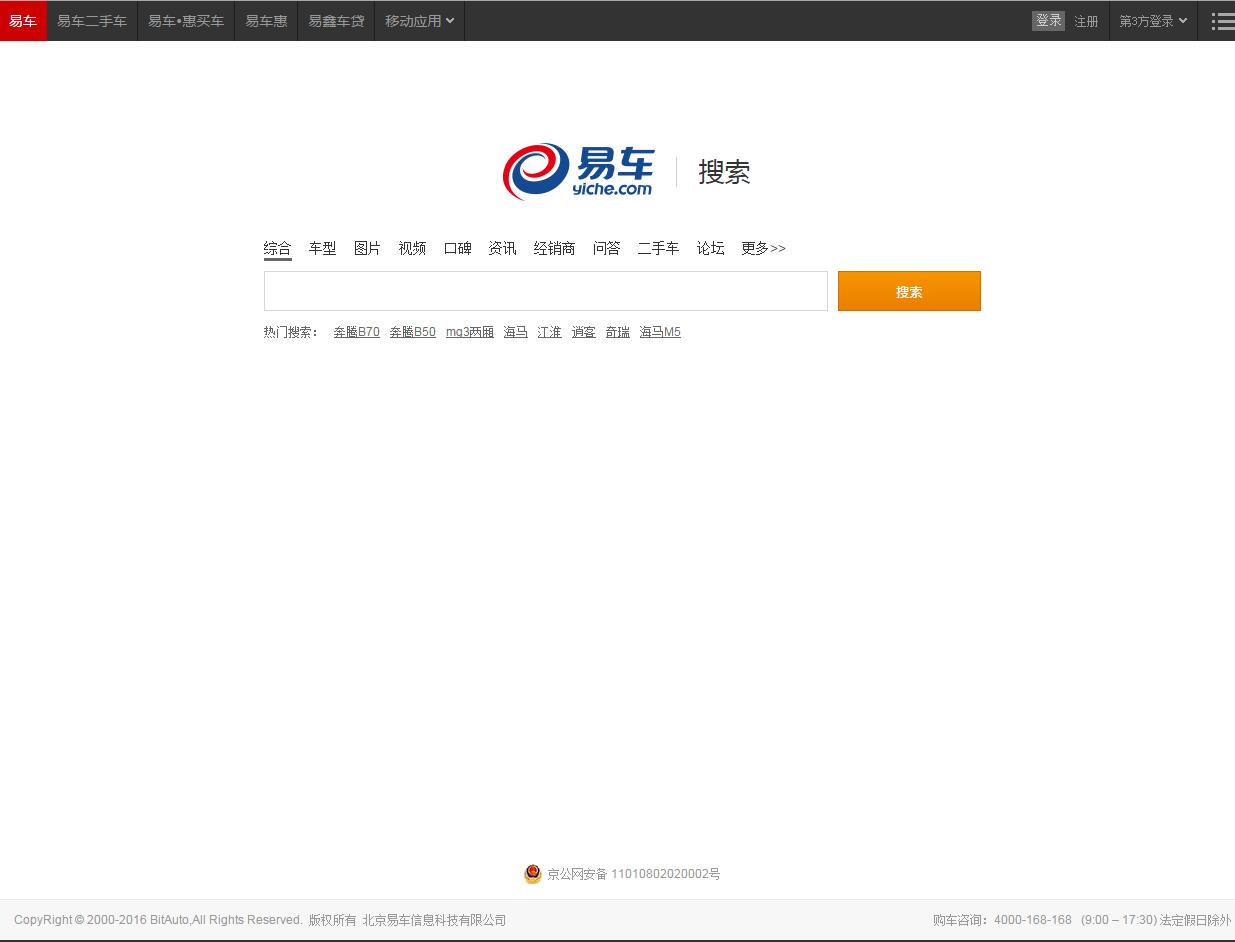The height and width of the screenshot is (942, 1235).
Task: Click 北京易车信息科技有限公司 in footer
Action: (434, 920)
